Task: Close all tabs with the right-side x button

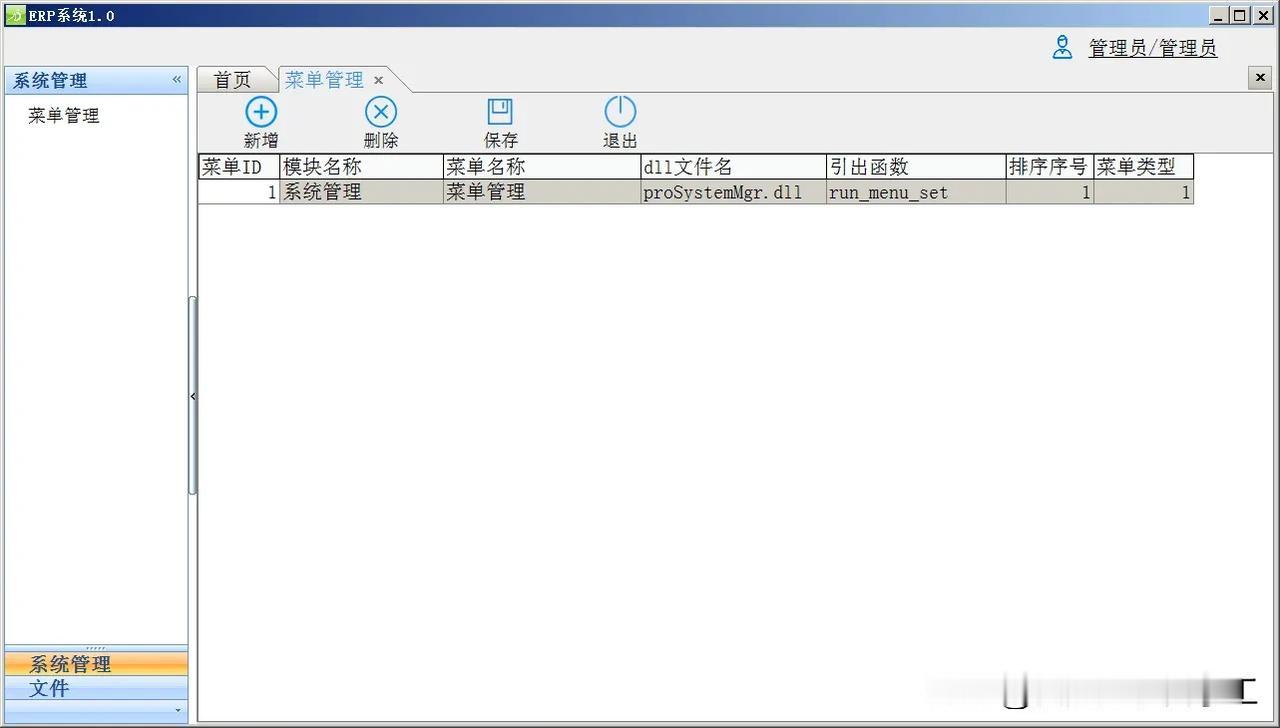Action: coord(1261,78)
